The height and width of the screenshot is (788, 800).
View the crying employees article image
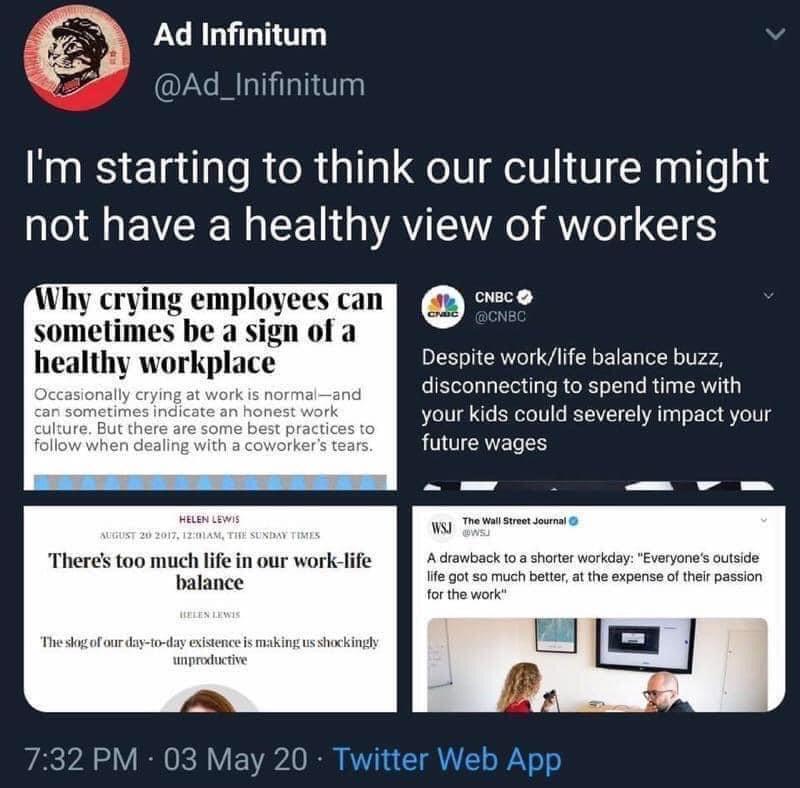pos(210,387)
